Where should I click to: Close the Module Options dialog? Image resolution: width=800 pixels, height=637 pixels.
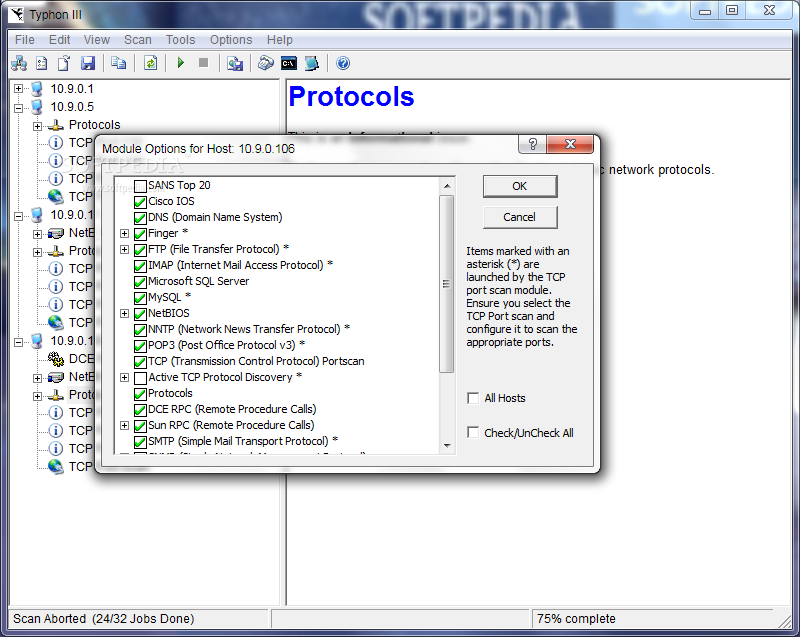click(x=570, y=144)
